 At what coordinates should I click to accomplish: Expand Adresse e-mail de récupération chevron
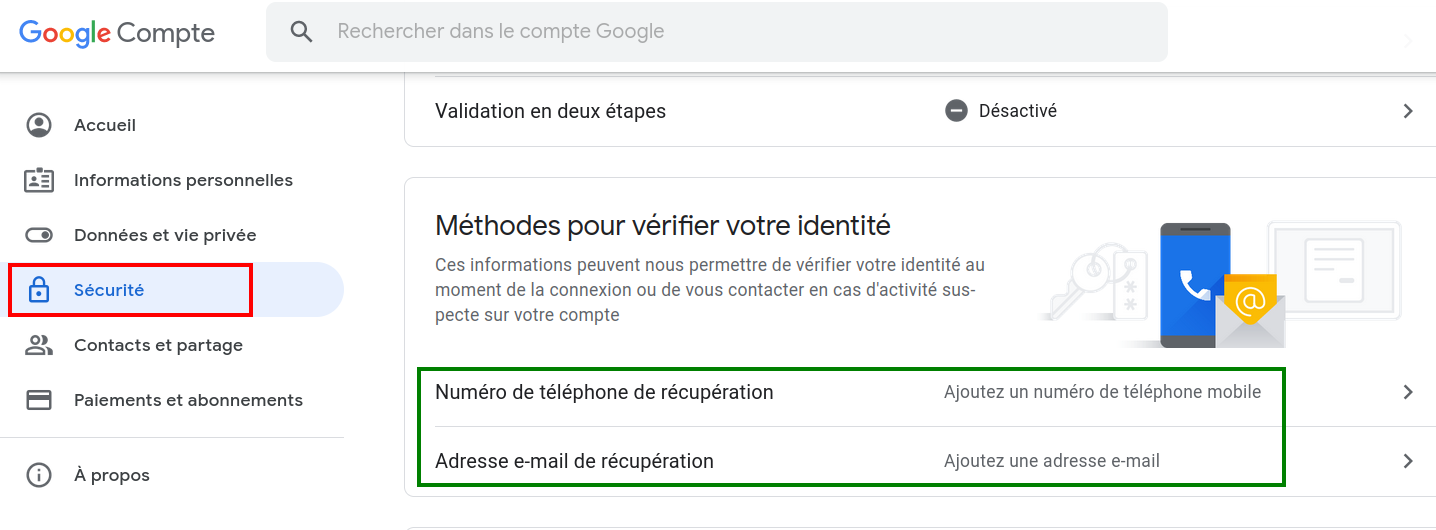point(1408,461)
